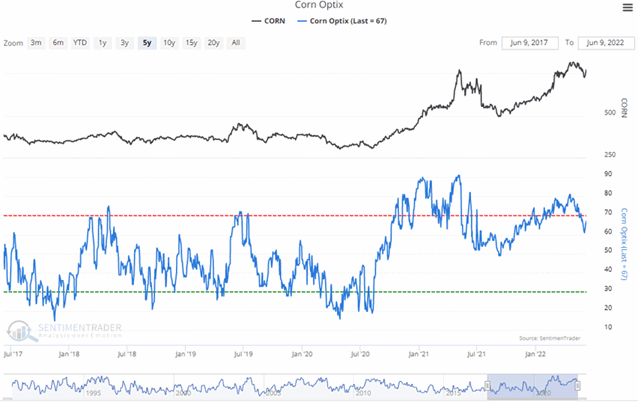Switch to the 15y zoom range

(x=191, y=43)
